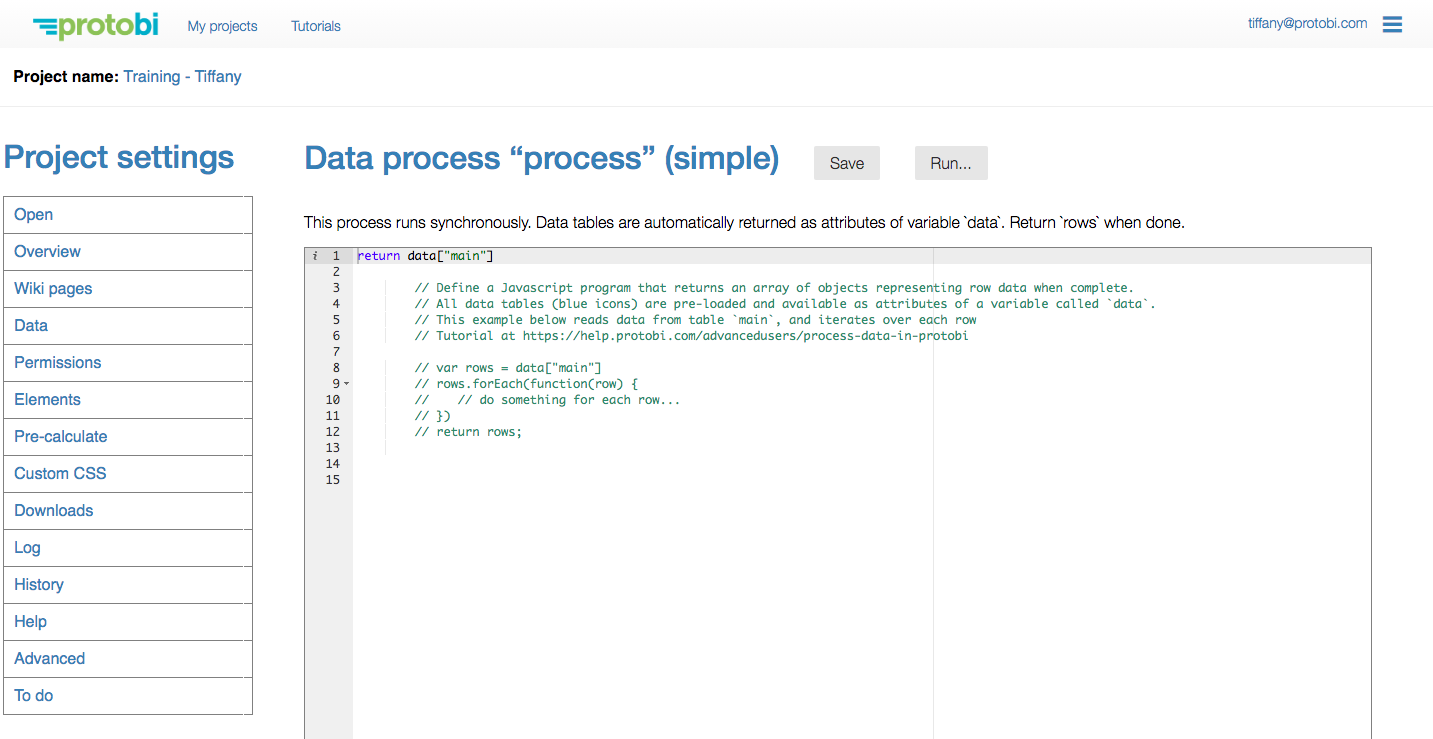Open the Wiki pages section
1433x739 pixels.
(x=54, y=288)
